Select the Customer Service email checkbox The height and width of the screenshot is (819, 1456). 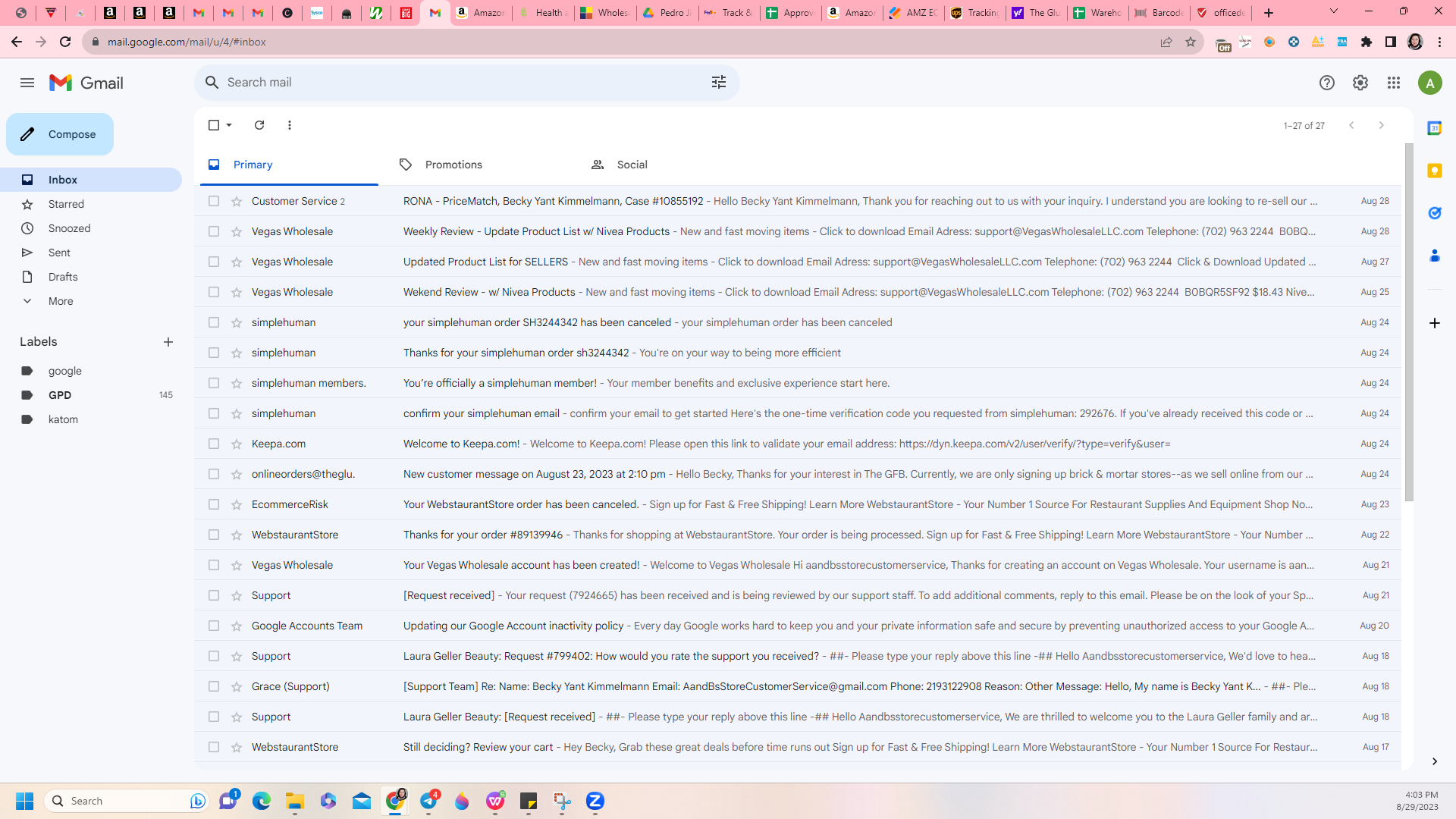214,201
